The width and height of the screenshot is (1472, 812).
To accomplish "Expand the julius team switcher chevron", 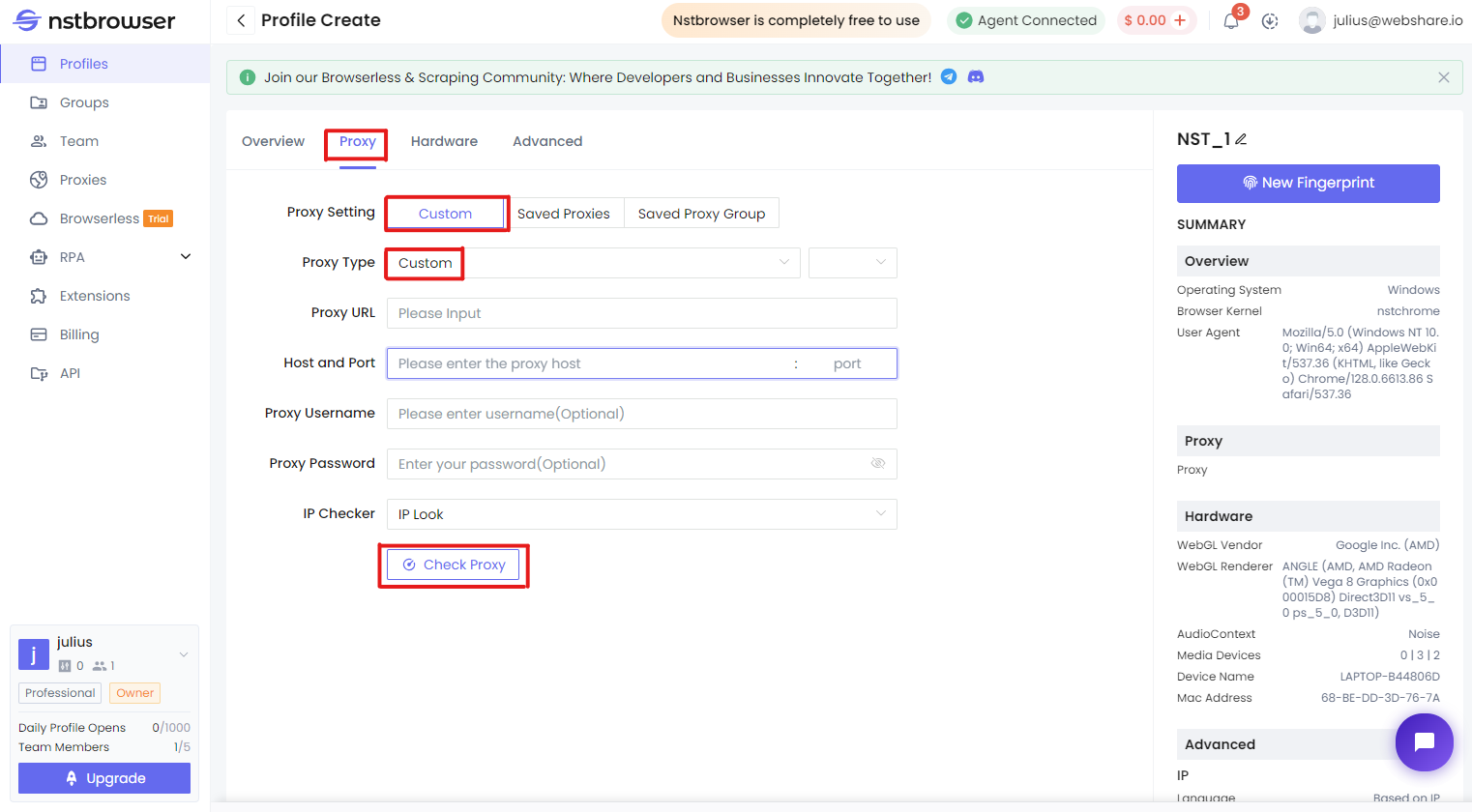I will (184, 654).
